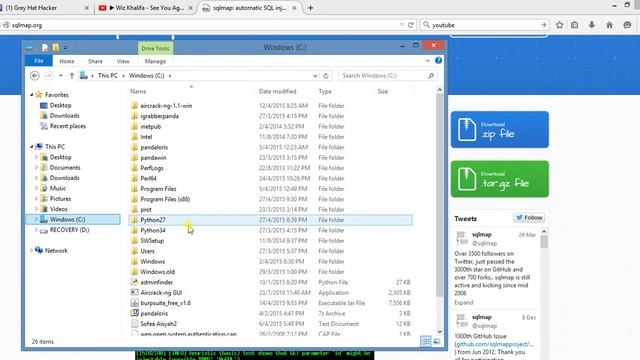The height and width of the screenshot is (360, 640).
Task: Switch to the View ribbon tab
Action: click(x=123, y=61)
